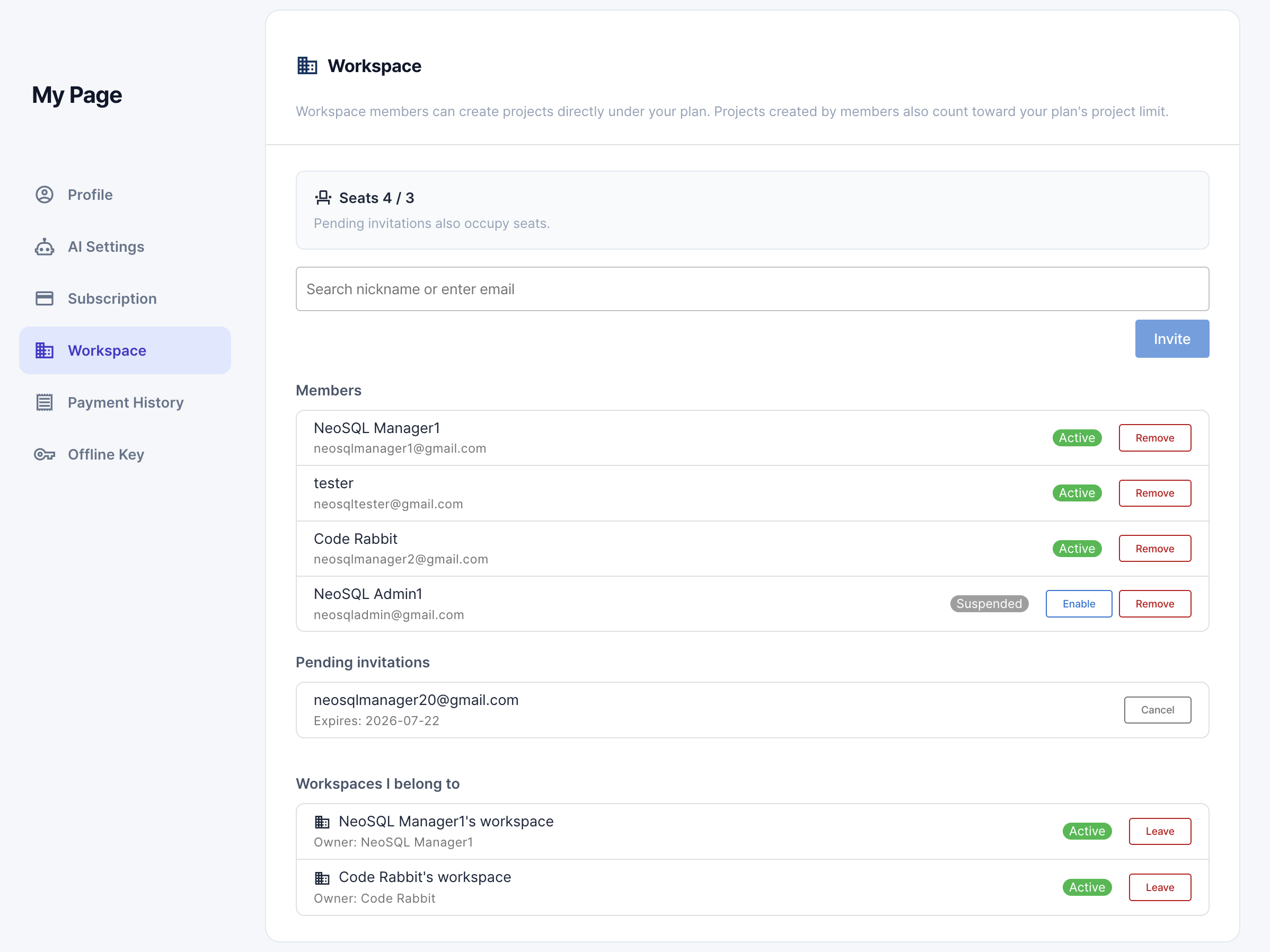Image resolution: width=1270 pixels, height=952 pixels.
Task: Click the AI Settings robot icon
Action: [44, 247]
